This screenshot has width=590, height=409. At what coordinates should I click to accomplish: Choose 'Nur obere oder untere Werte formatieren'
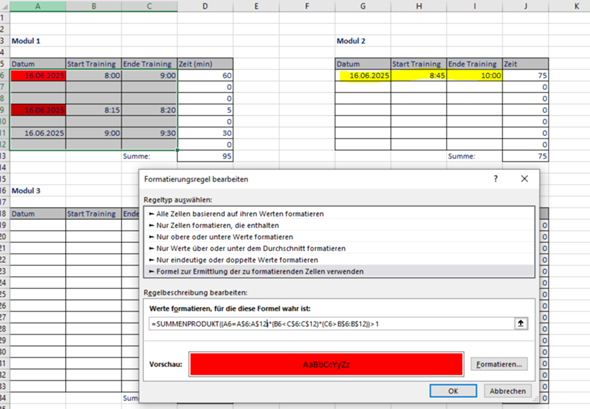[x=224, y=237]
